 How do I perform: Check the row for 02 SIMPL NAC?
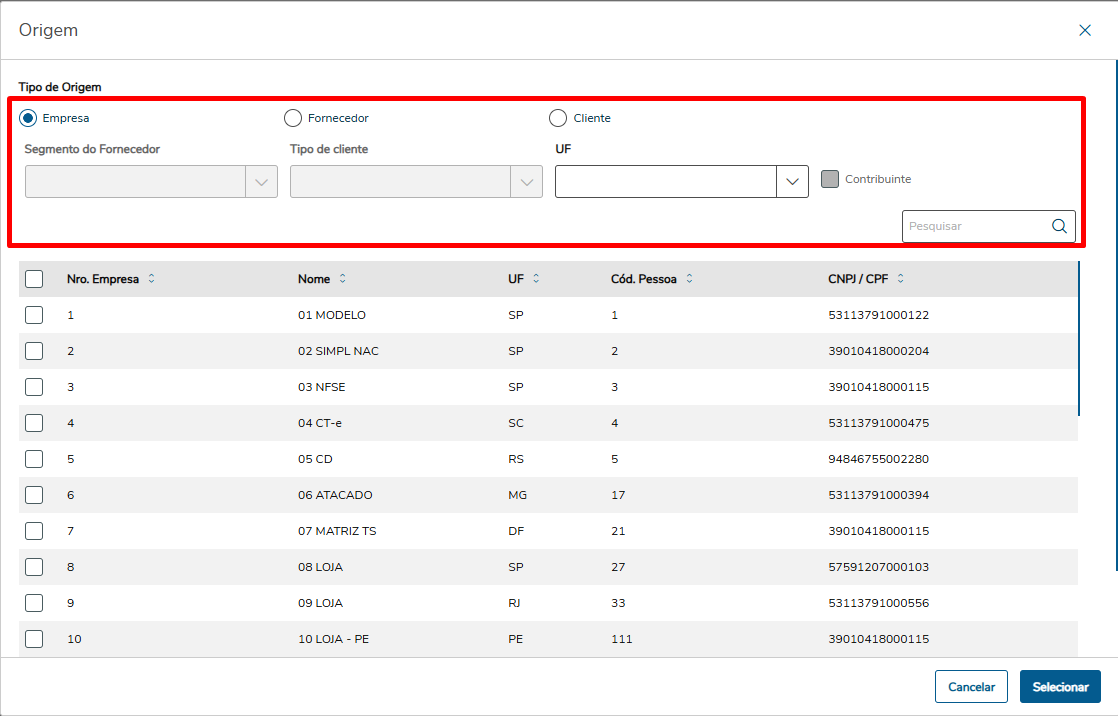point(34,351)
